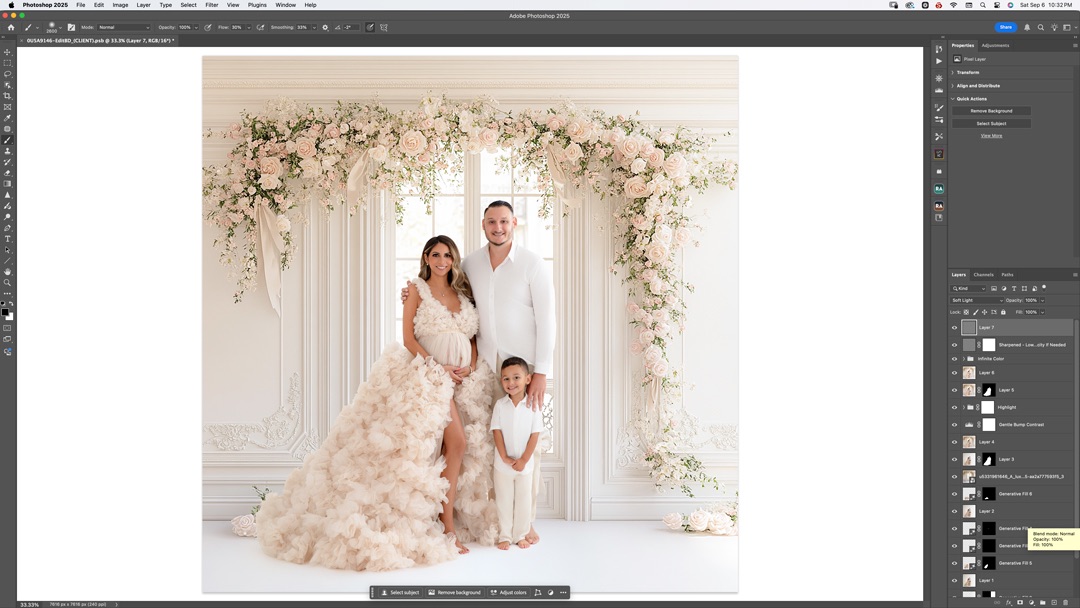Toggle visibility of Generative Fill 6
Image resolution: width=1080 pixels, height=608 pixels.
(955, 494)
